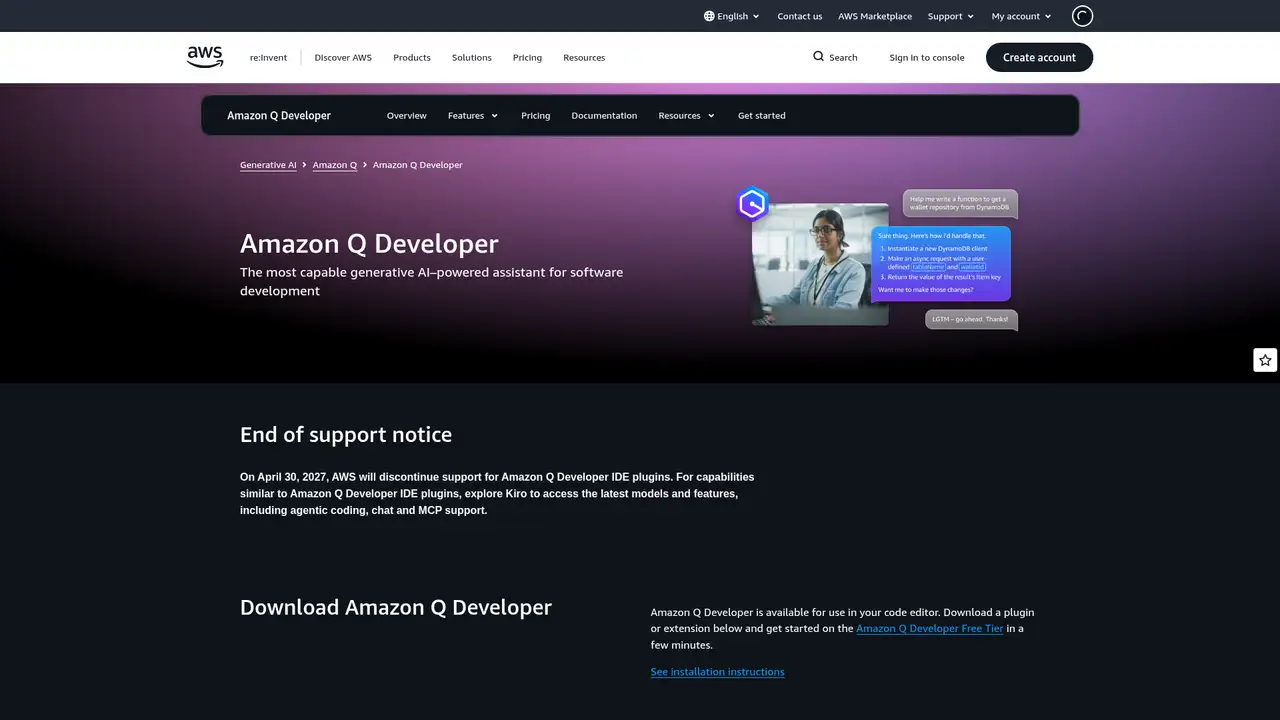Click the AWS logo

205,57
